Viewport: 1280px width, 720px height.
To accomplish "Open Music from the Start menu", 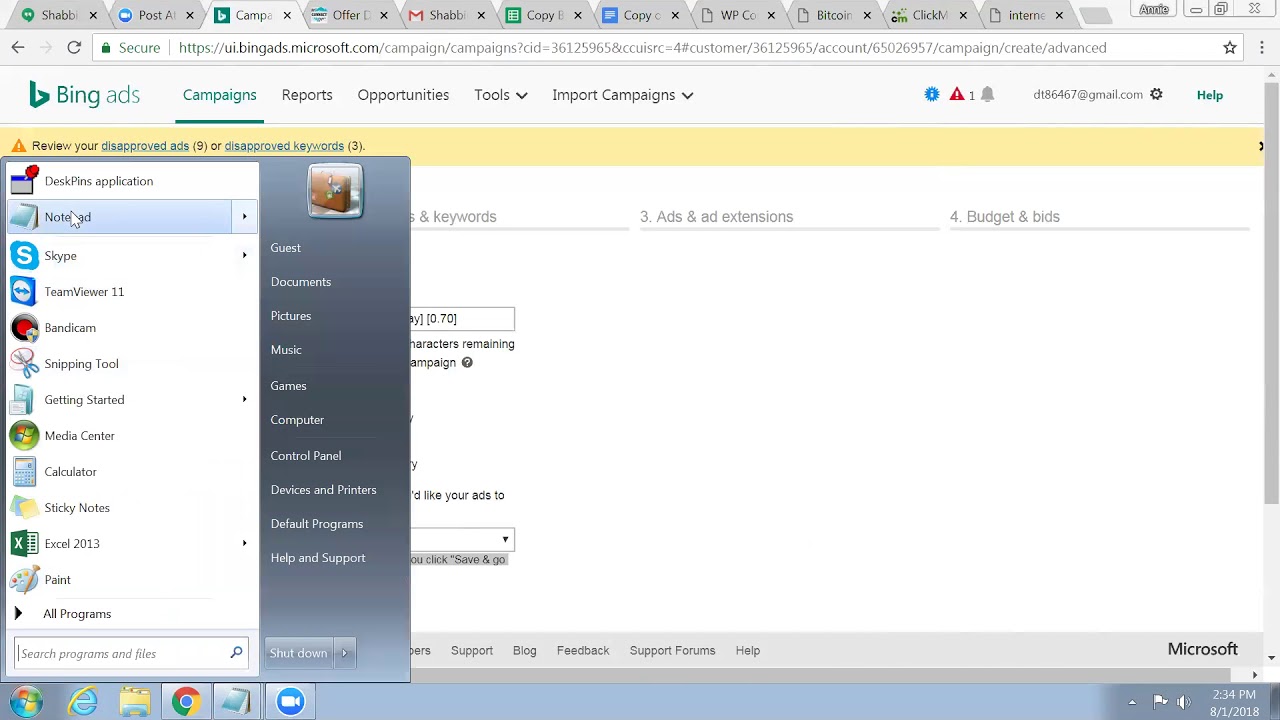I will coord(286,350).
